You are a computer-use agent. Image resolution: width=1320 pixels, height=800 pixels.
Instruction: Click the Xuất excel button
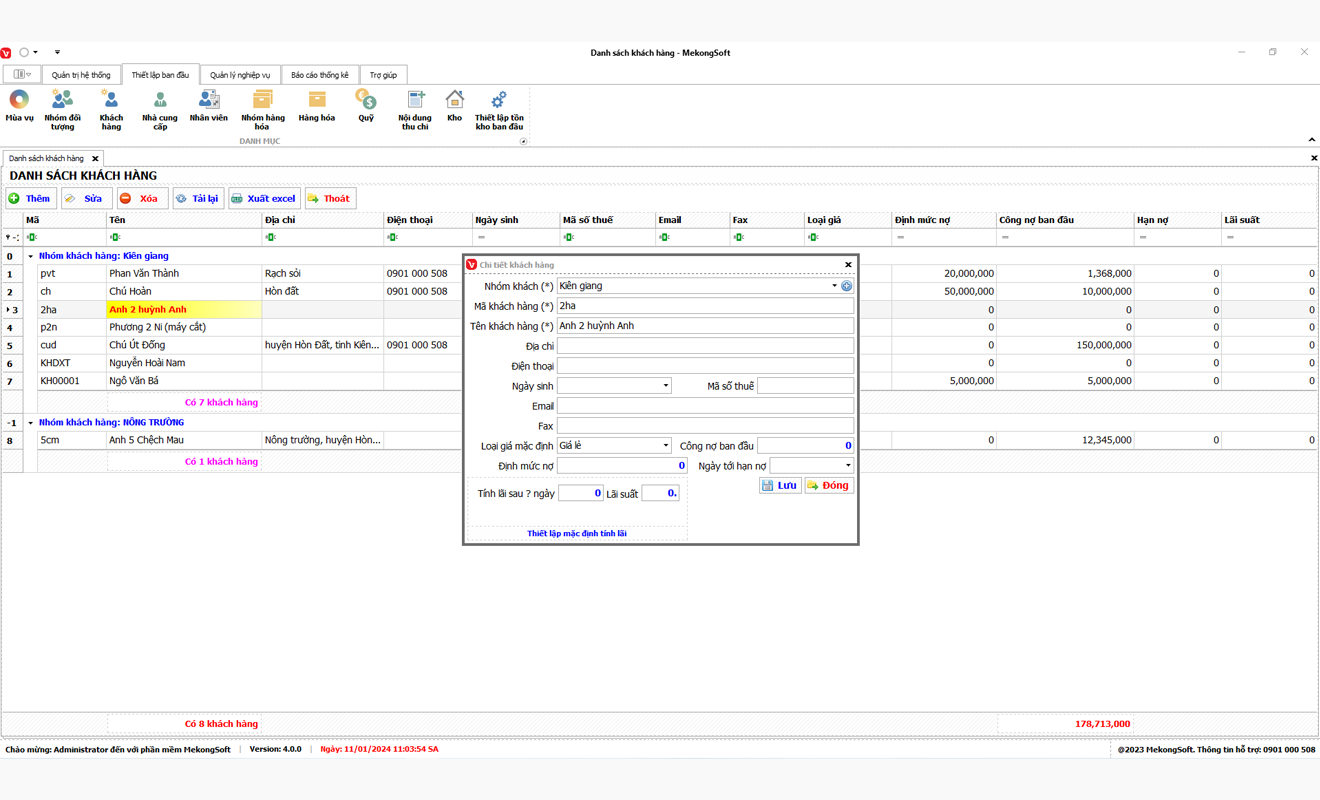(264, 199)
